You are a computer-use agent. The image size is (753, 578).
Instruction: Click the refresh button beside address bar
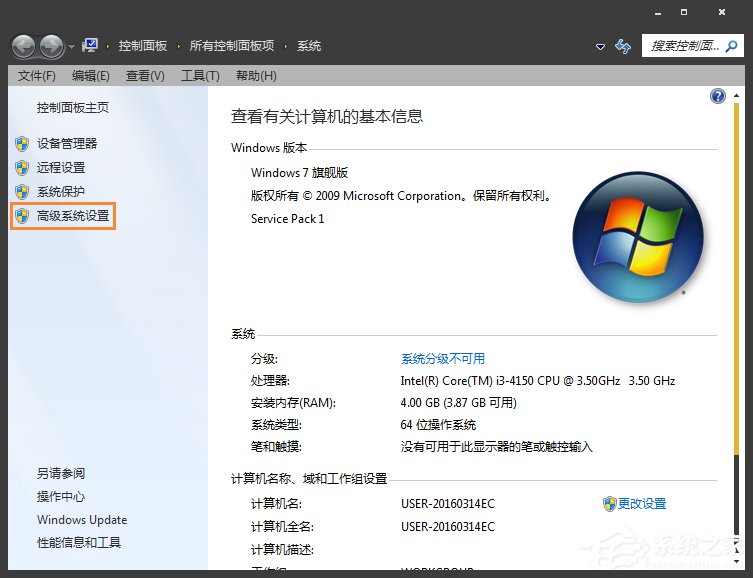623,47
